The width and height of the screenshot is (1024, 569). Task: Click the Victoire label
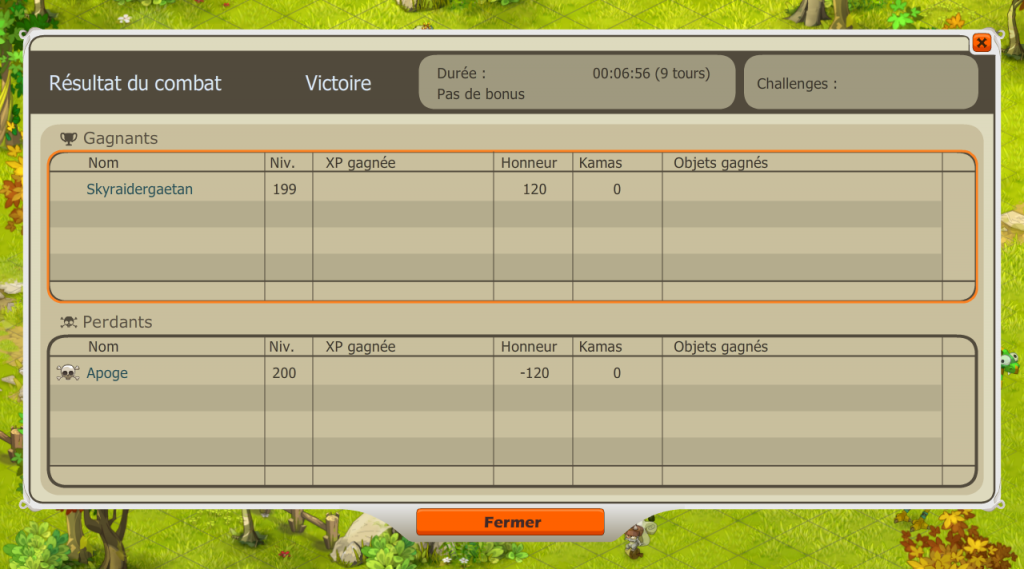coord(338,83)
